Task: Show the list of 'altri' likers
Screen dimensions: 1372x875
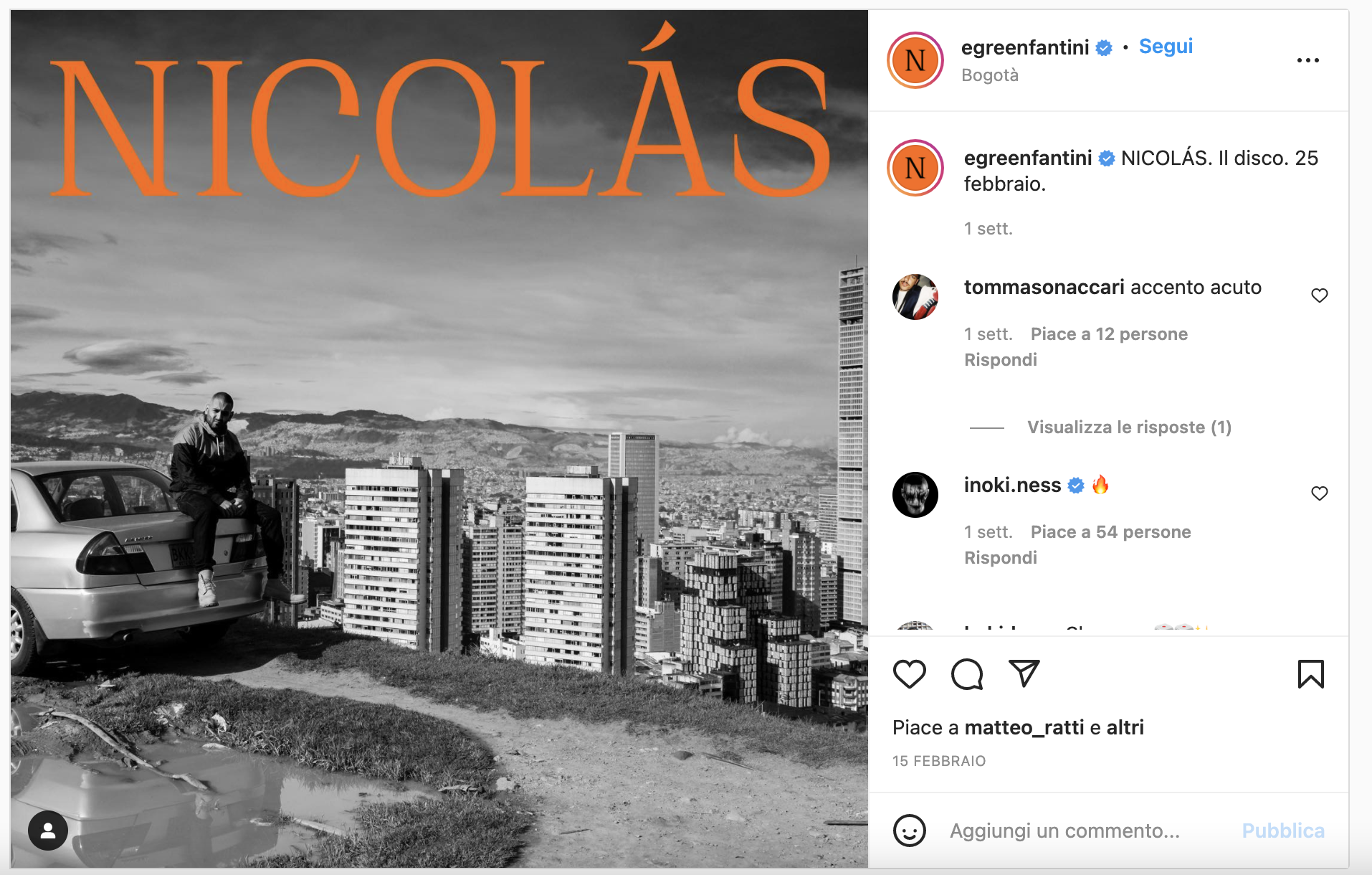Action: tap(1125, 728)
